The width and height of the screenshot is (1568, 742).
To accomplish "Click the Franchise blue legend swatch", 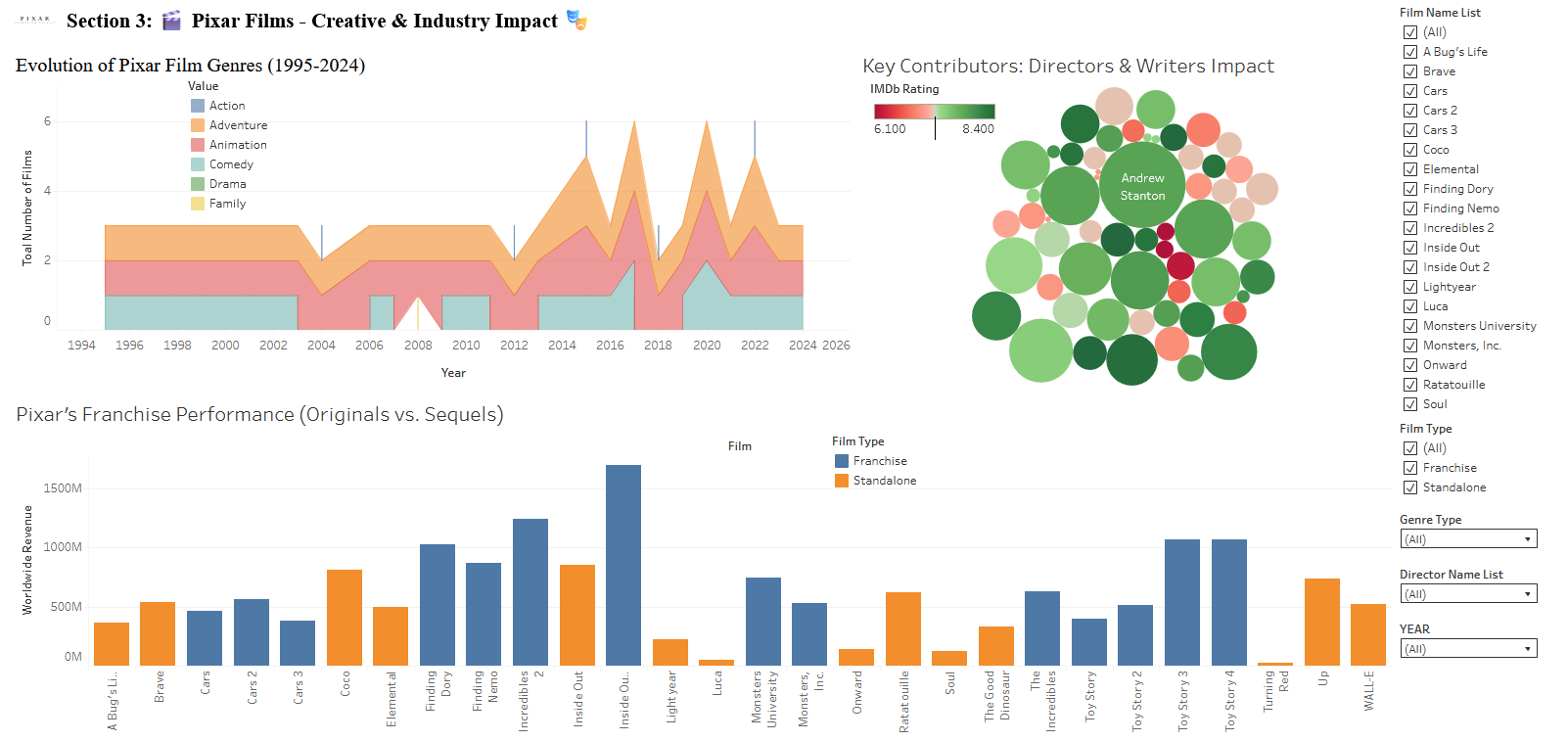I will (x=842, y=461).
